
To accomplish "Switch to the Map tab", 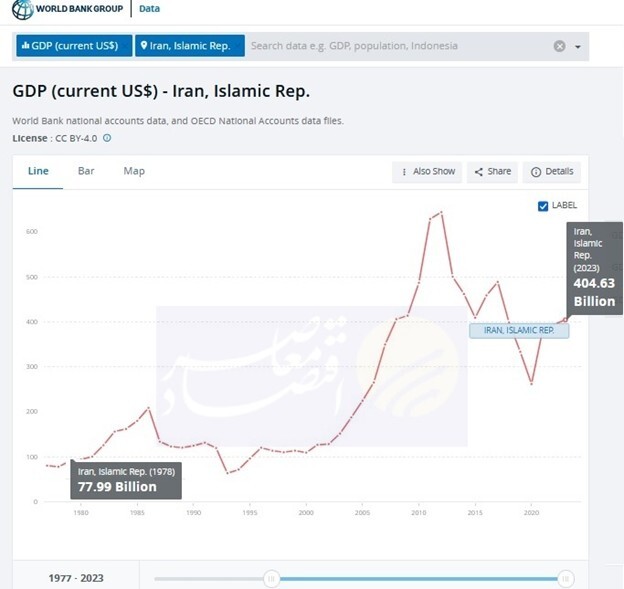I will point(134,171).
